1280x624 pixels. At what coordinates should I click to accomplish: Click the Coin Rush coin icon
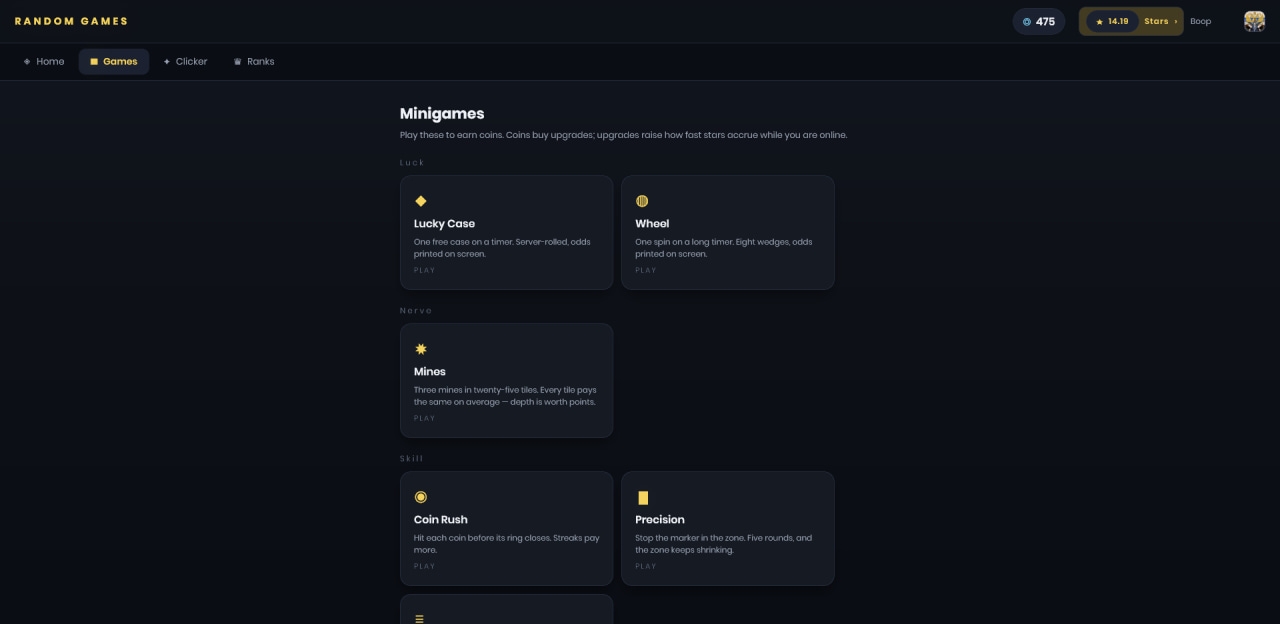point(420,497)
